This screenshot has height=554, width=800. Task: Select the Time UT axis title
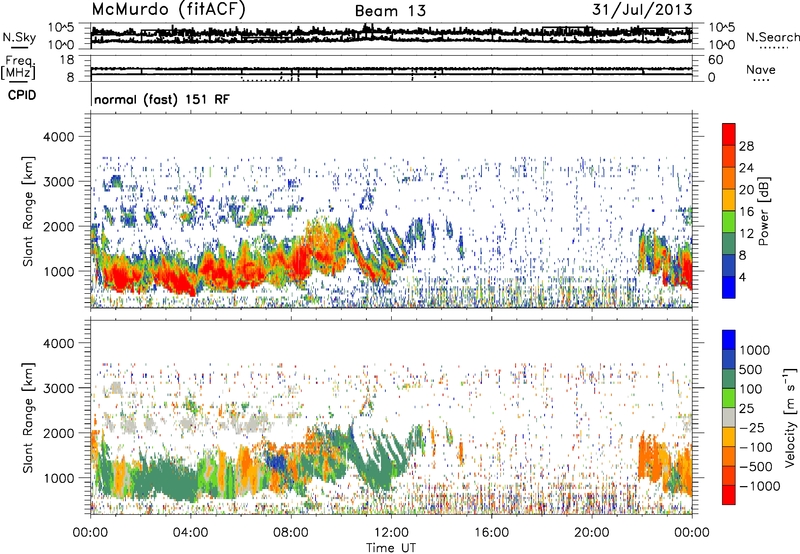[391, 548]
